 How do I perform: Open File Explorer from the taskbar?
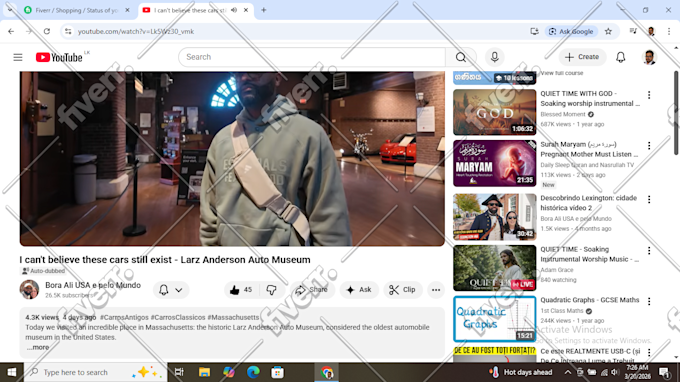tap(204, 372)
